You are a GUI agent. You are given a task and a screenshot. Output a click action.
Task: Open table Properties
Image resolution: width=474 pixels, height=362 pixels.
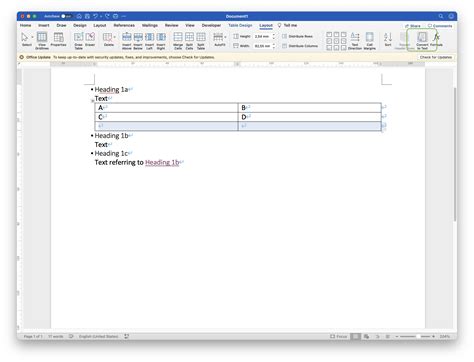58,40
